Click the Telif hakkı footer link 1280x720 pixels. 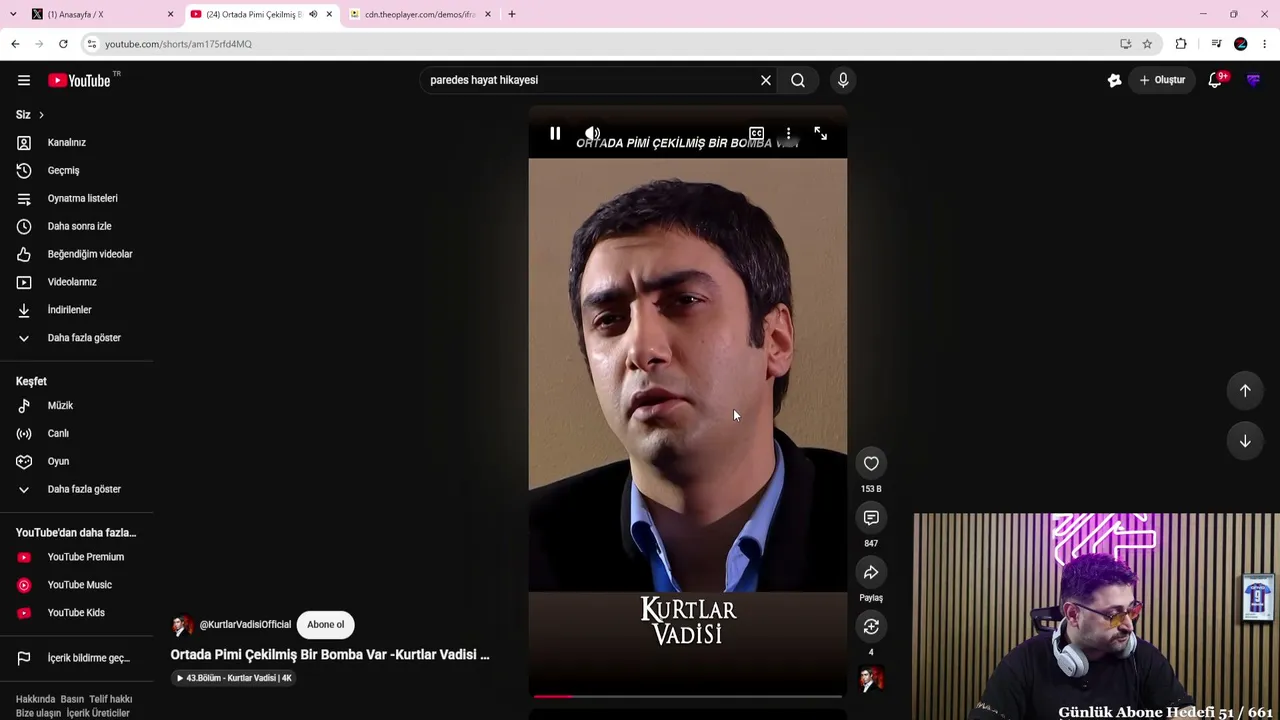click(110, 700)
